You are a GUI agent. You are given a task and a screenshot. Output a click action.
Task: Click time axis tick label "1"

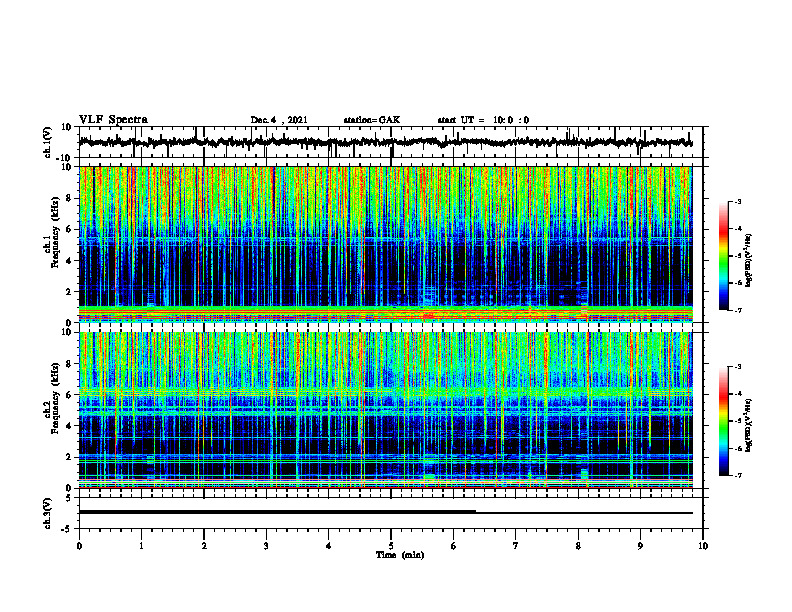[x=141, y=546]
